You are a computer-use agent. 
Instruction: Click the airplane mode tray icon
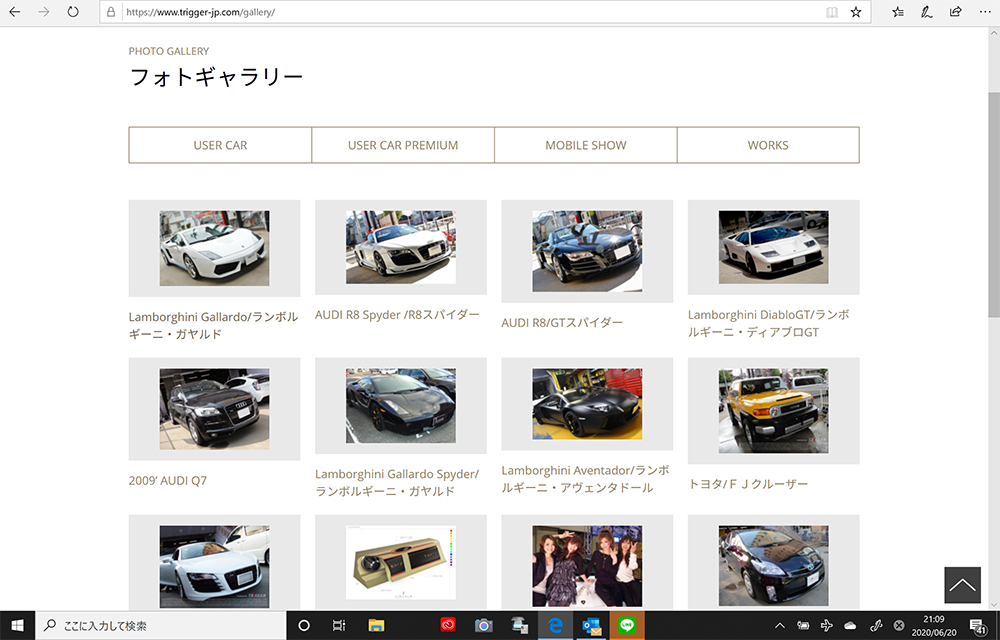click(827, 625)
